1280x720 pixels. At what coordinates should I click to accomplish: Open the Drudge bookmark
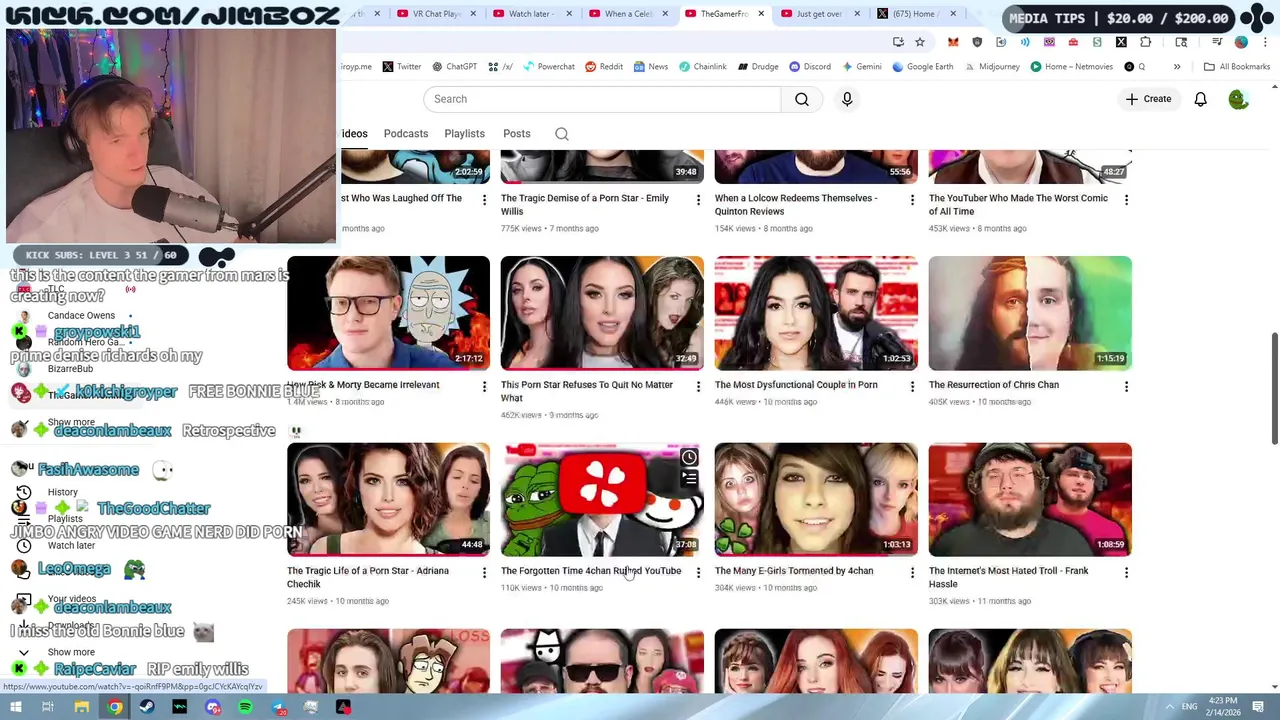759,67
